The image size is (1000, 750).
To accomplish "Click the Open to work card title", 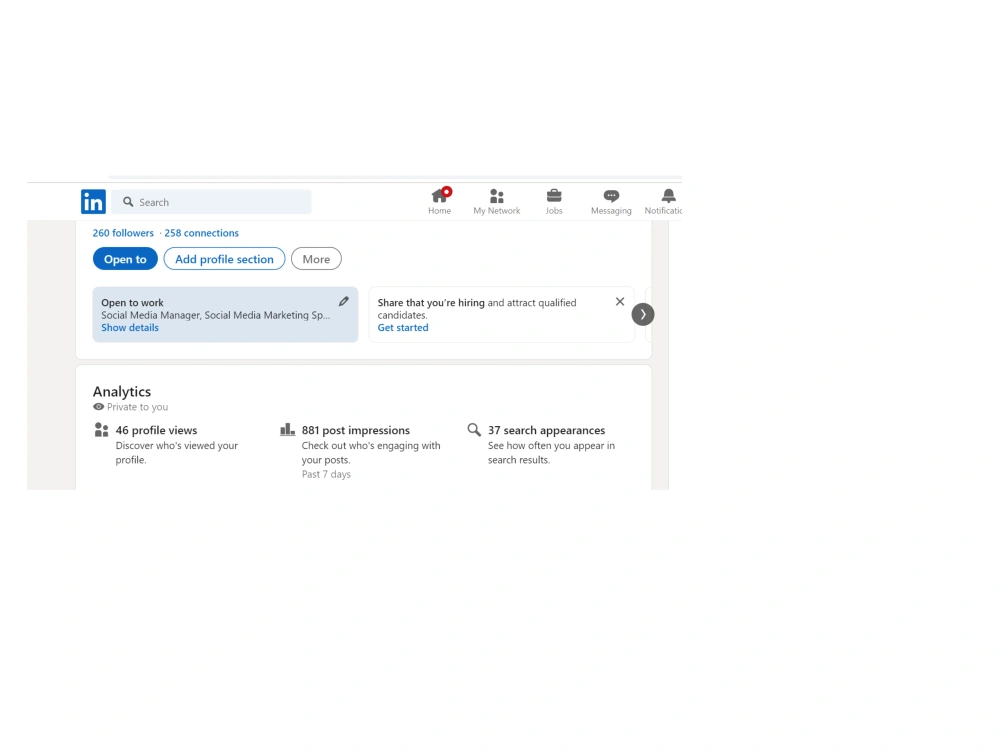I will (x=132, y=302).
